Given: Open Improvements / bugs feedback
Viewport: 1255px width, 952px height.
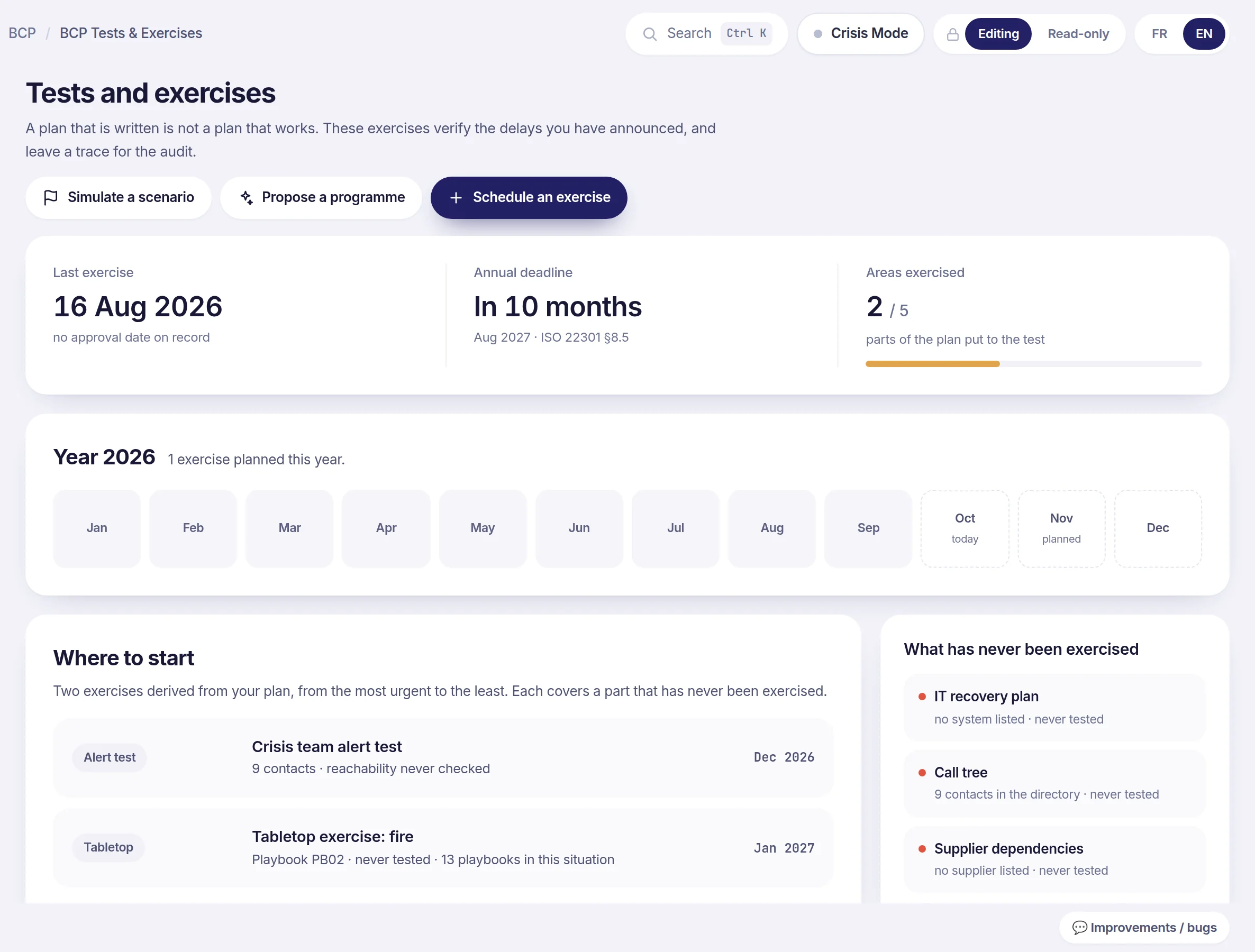Looking at the screenshot, I should click(1144, 928).
